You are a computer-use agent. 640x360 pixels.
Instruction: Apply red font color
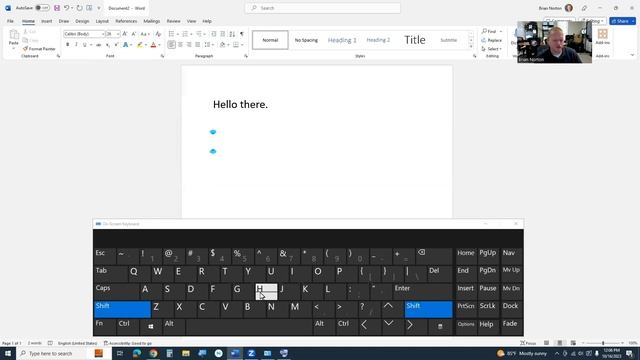pyautogui.click(x=153, y=45)
